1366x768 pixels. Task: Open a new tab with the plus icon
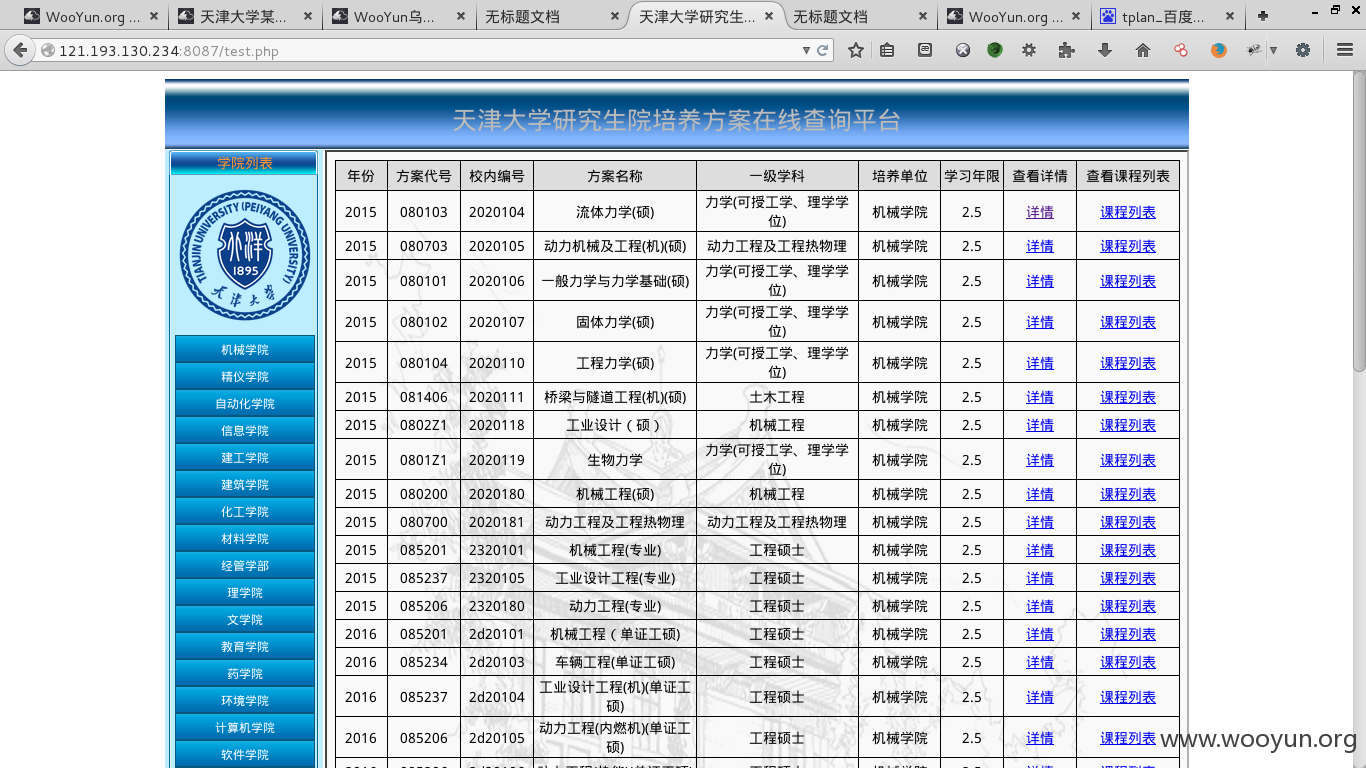pyautogui.click(x=1263, y=16)
